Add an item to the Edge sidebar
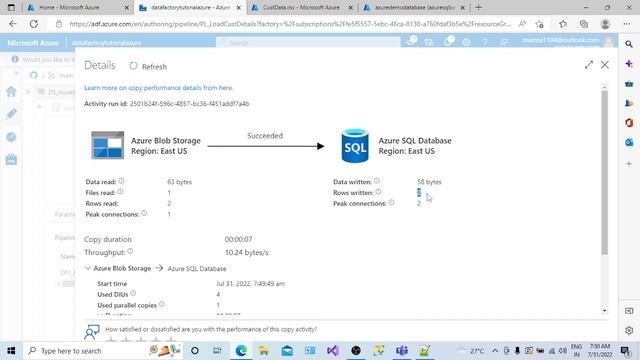The width and height of the screenshot is (640, 360). point(629,164)
